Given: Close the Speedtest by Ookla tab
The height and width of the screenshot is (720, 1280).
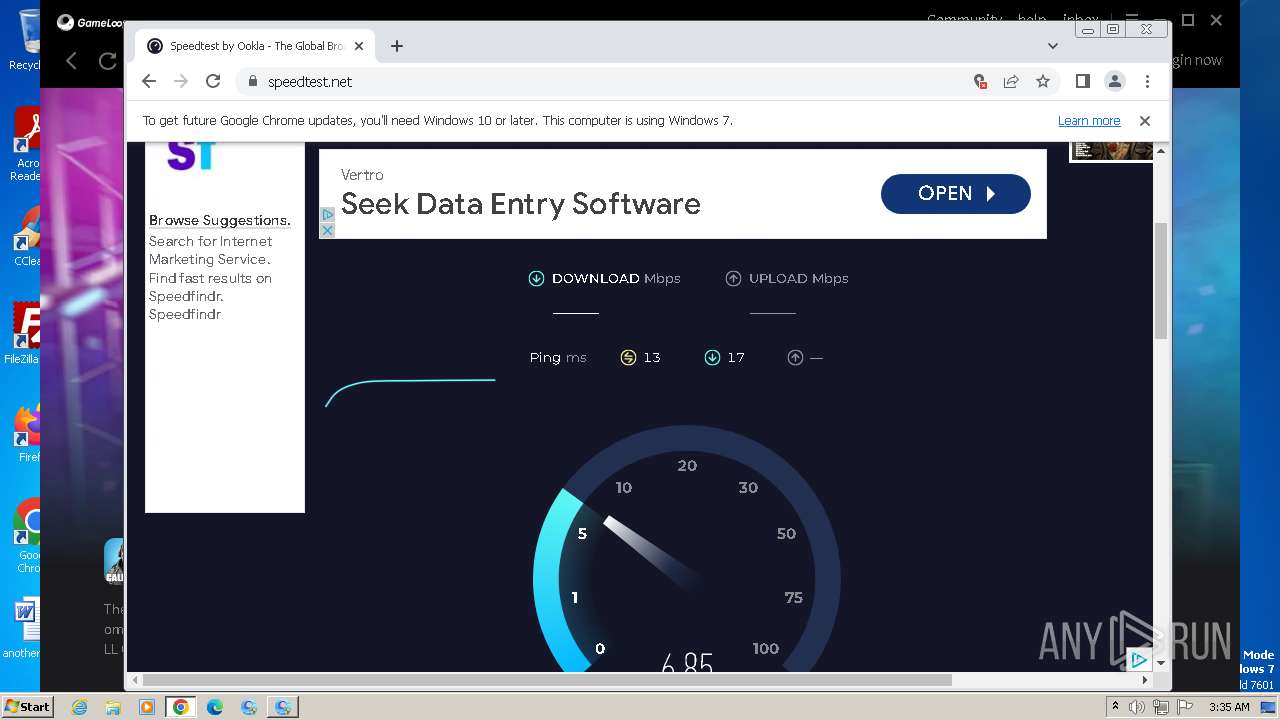Looking at the screenshot, I should tap(359, 46).
